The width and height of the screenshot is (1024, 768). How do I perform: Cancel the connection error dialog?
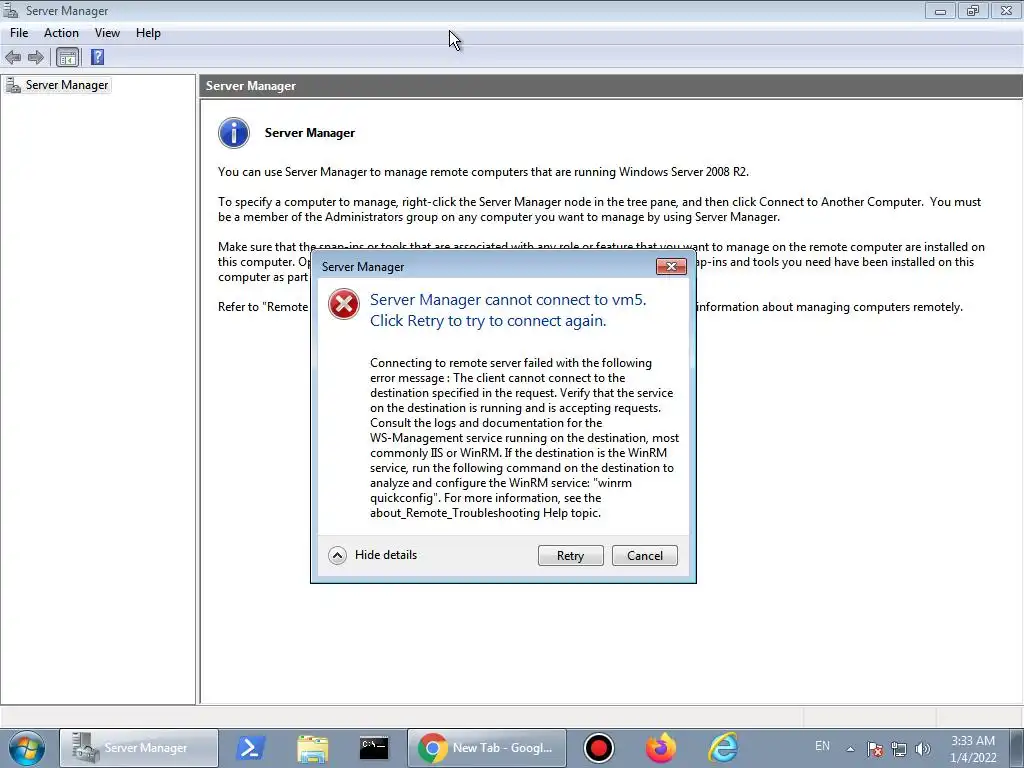click(645, 555)
